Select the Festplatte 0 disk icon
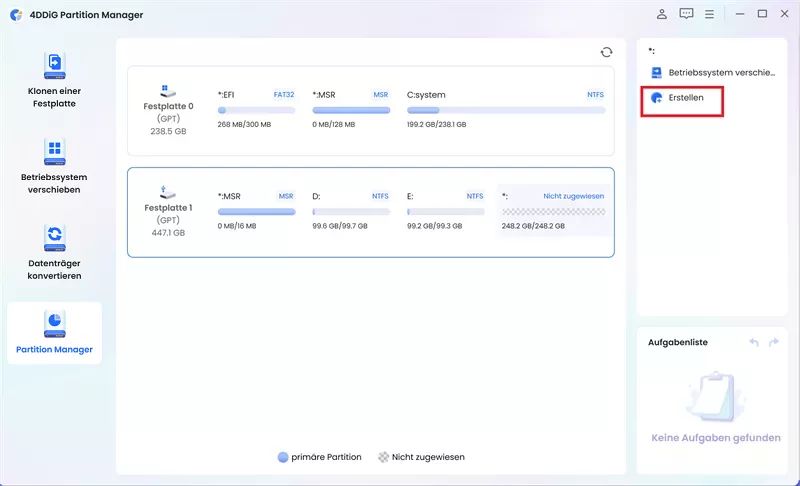The width and height of the screenshot is (800, 486). [x=168, y=91]
